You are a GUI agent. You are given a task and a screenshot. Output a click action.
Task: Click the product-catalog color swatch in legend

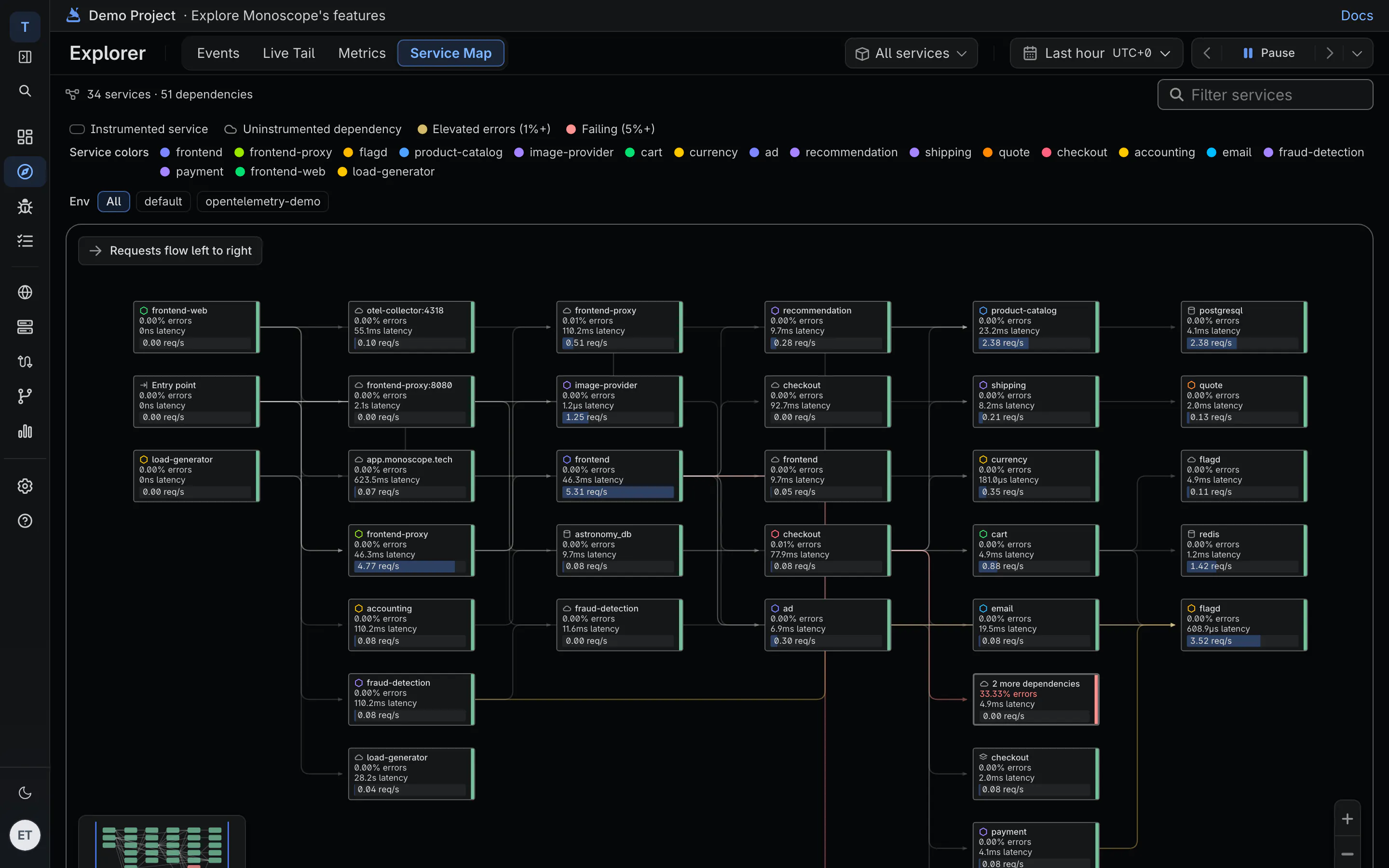pos(404,152)
